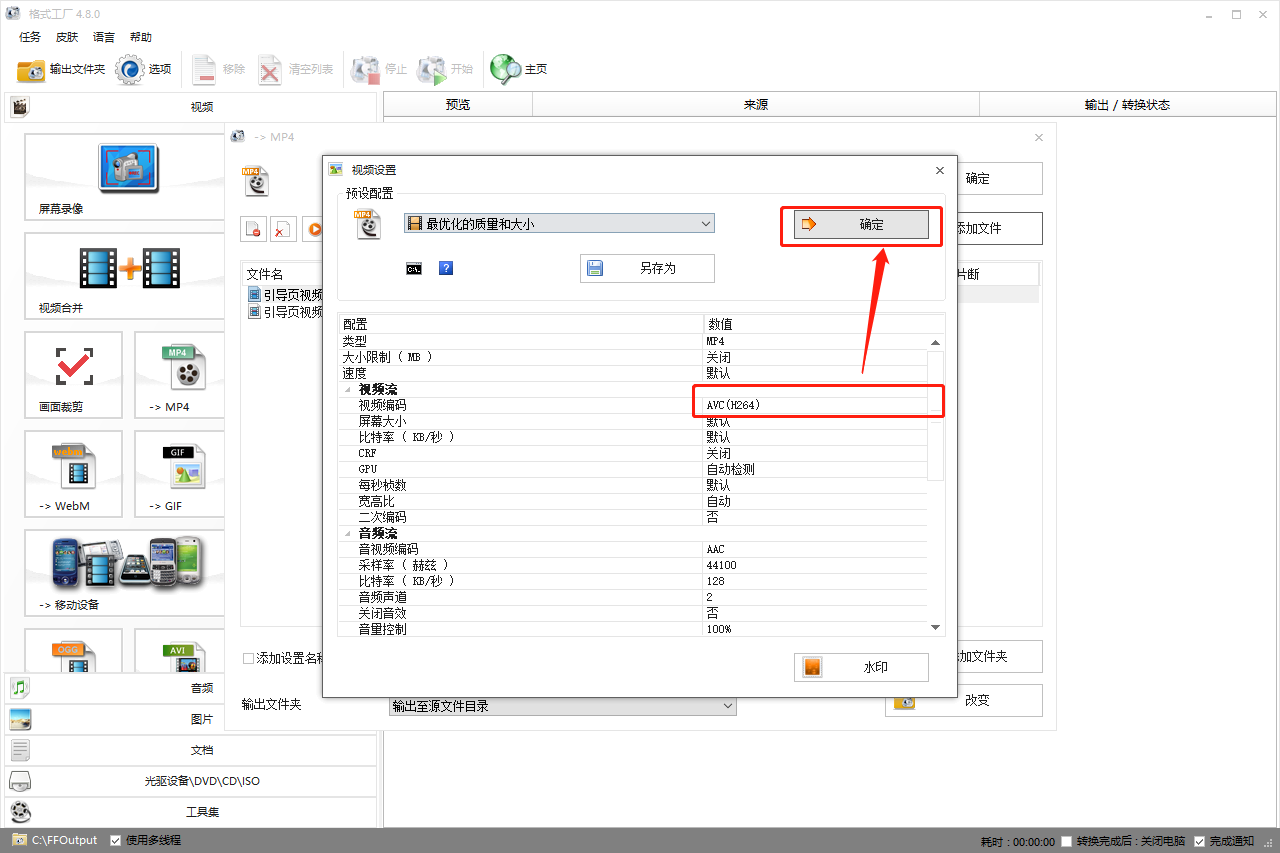This screenshot has width=1280, height=853.
Task: Open the 视频合并 video merge tool
Action: (129, 268)
